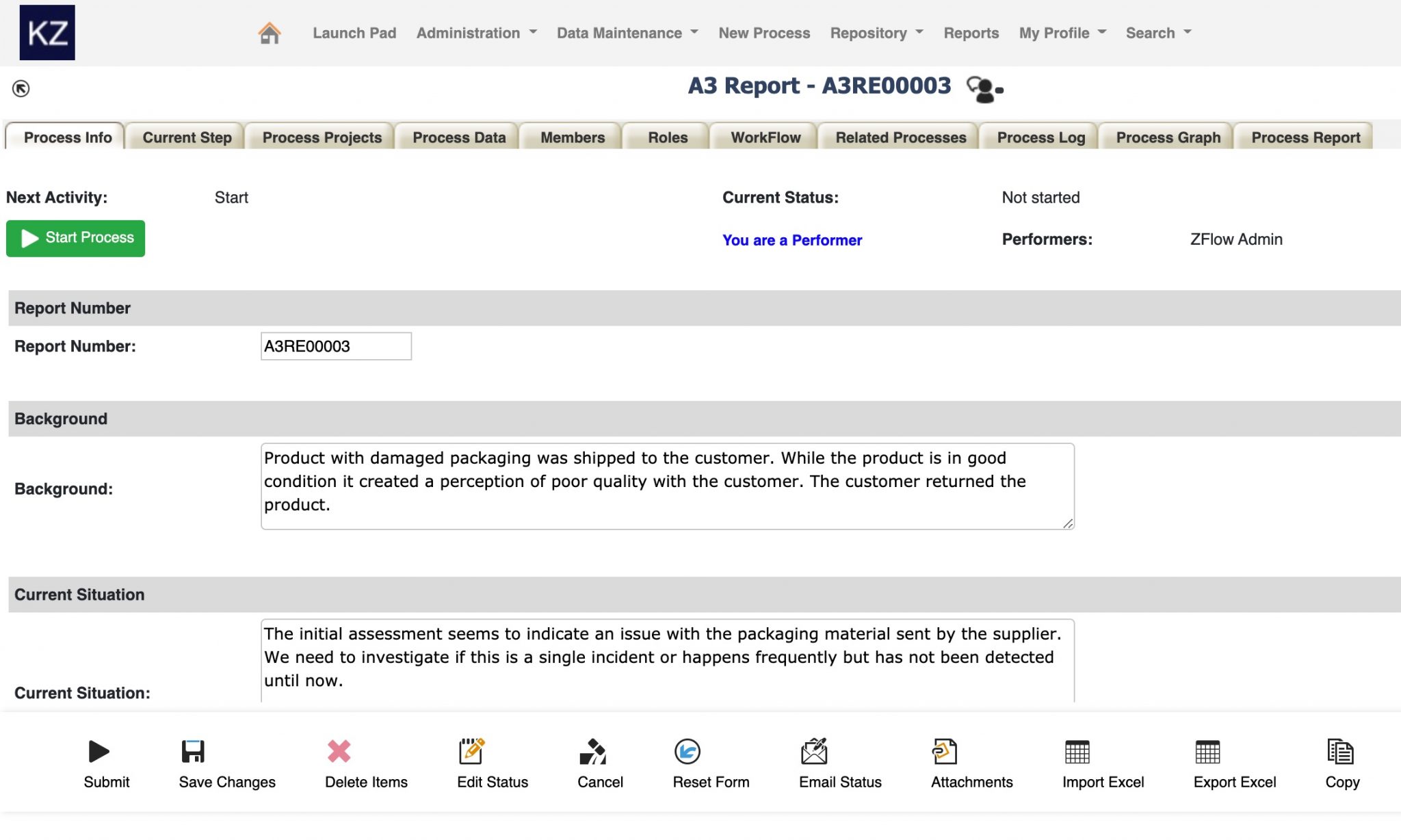Image resolution: width=1401 pixels, height=840 pixels.
Task: Click the performer chat icon beside report title
Action: click(x=984, y=88)
